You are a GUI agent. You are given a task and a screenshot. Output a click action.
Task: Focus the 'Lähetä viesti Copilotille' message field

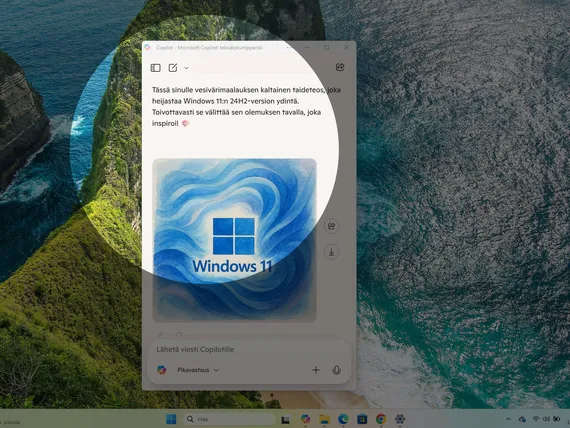point(249,349)
